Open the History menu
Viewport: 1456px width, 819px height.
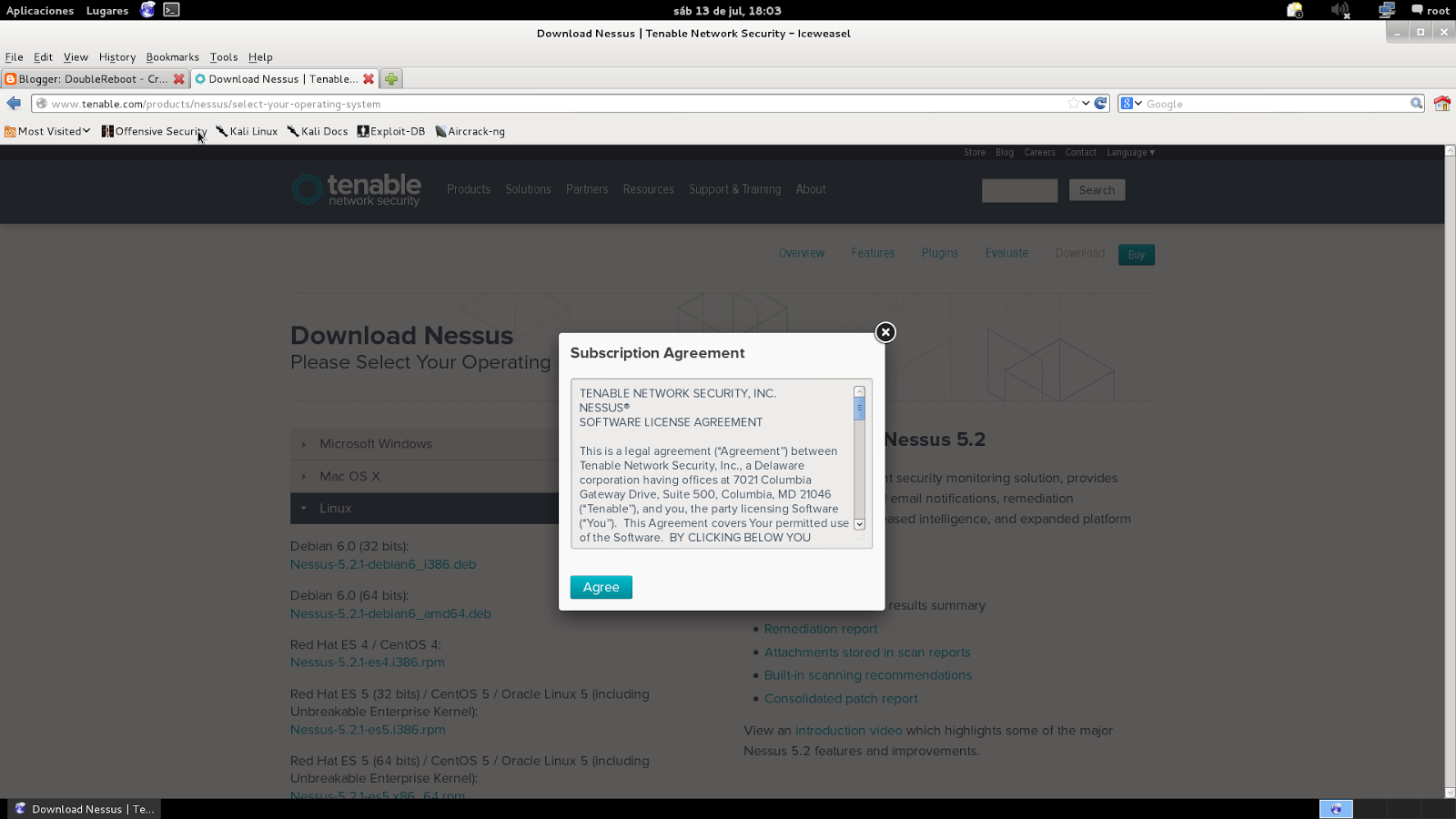[116, 56]
